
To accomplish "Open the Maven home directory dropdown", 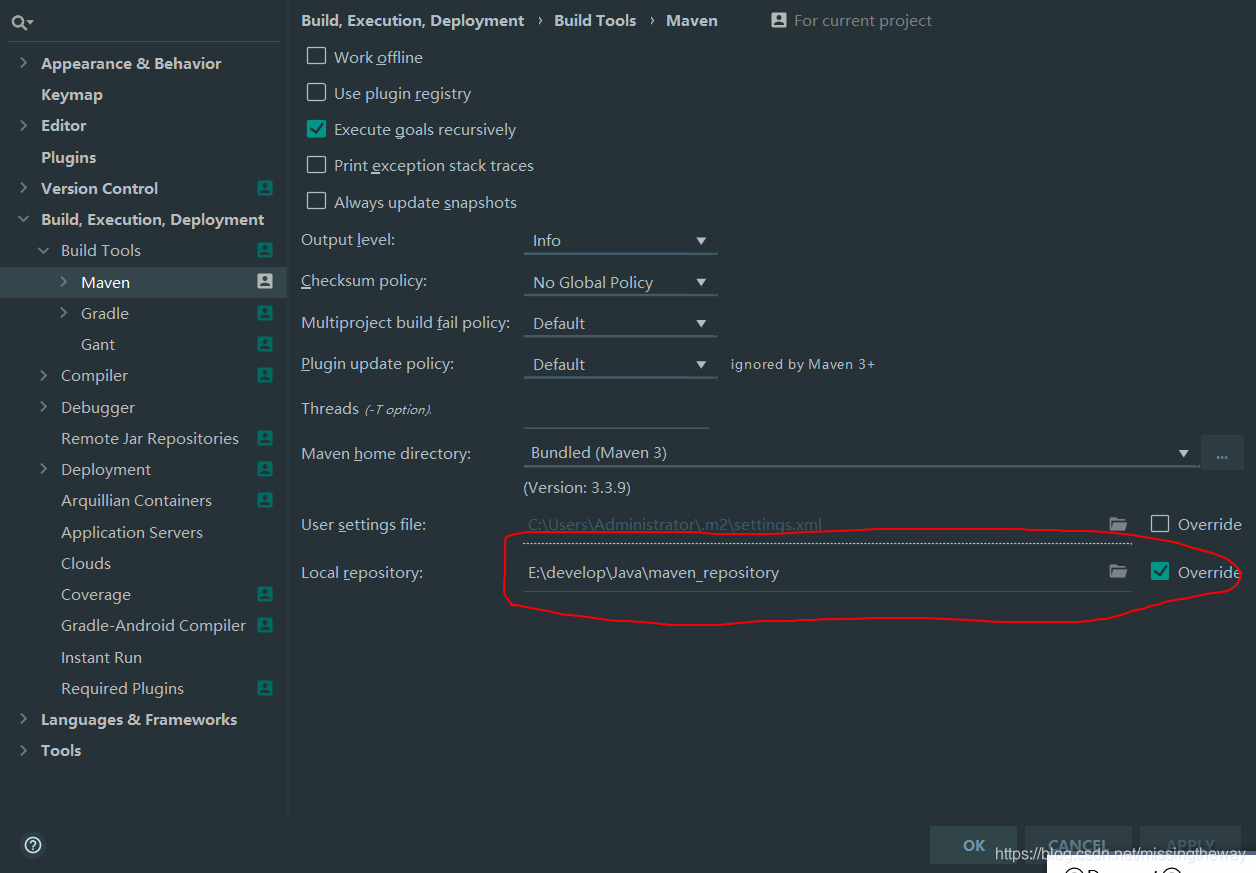I will (861, 453).
